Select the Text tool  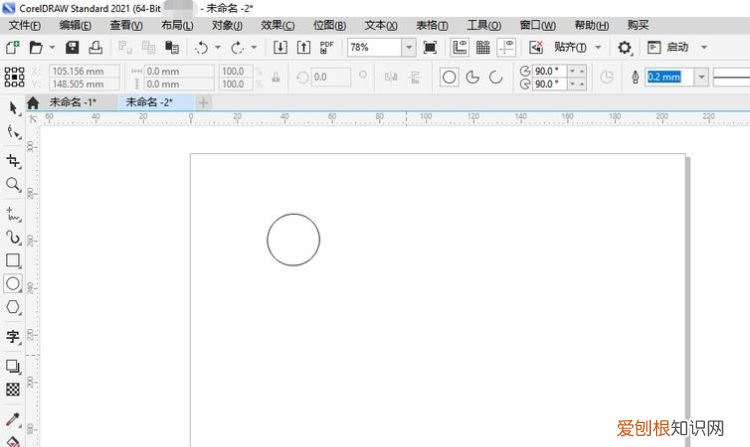tap(13, 337)
